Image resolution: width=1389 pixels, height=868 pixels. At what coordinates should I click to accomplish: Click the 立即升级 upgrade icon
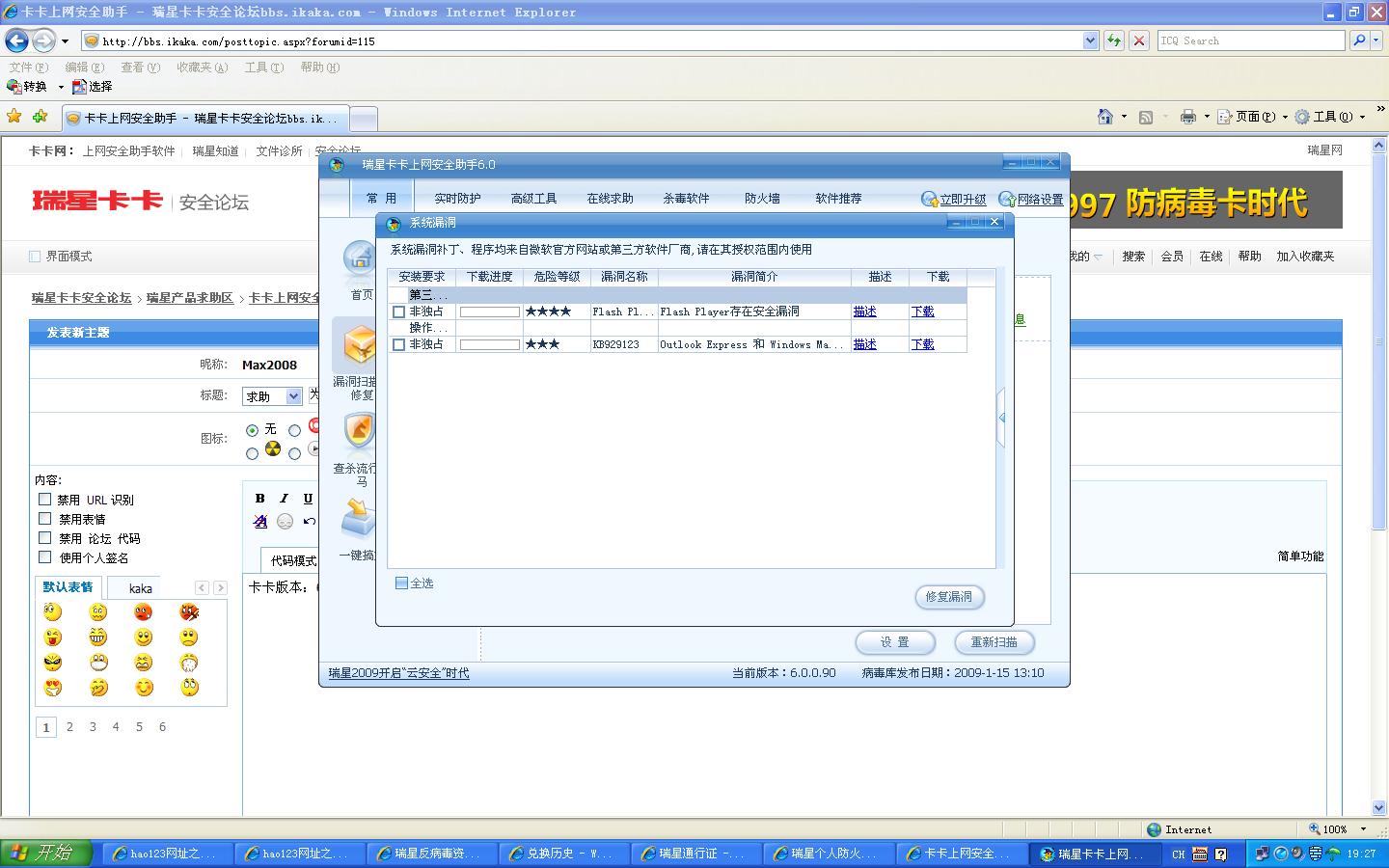(930, 199)
